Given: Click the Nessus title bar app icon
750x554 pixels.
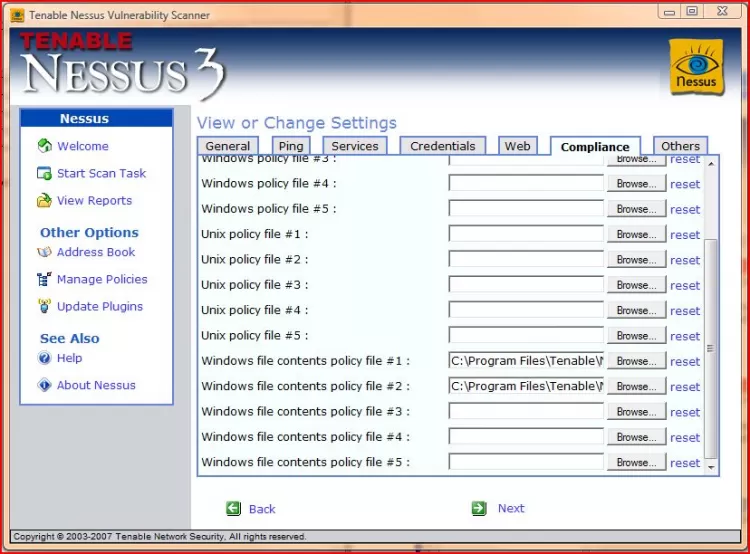Looking at the screenshot, I should tap(17, 15).
